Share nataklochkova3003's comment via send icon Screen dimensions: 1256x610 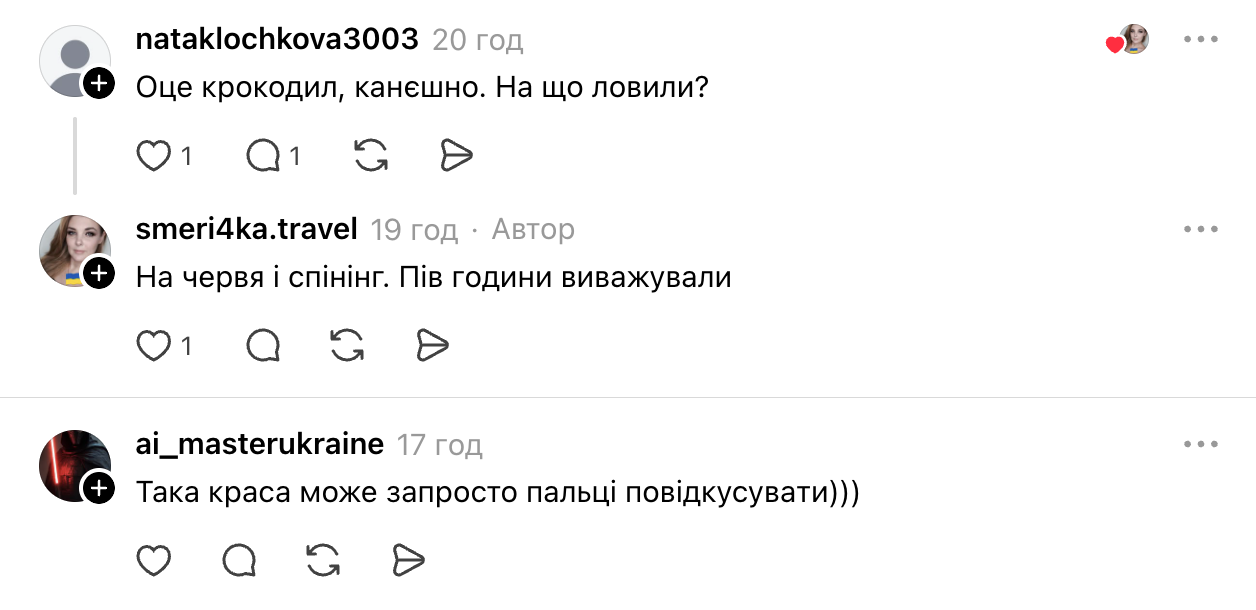(456, 156)
